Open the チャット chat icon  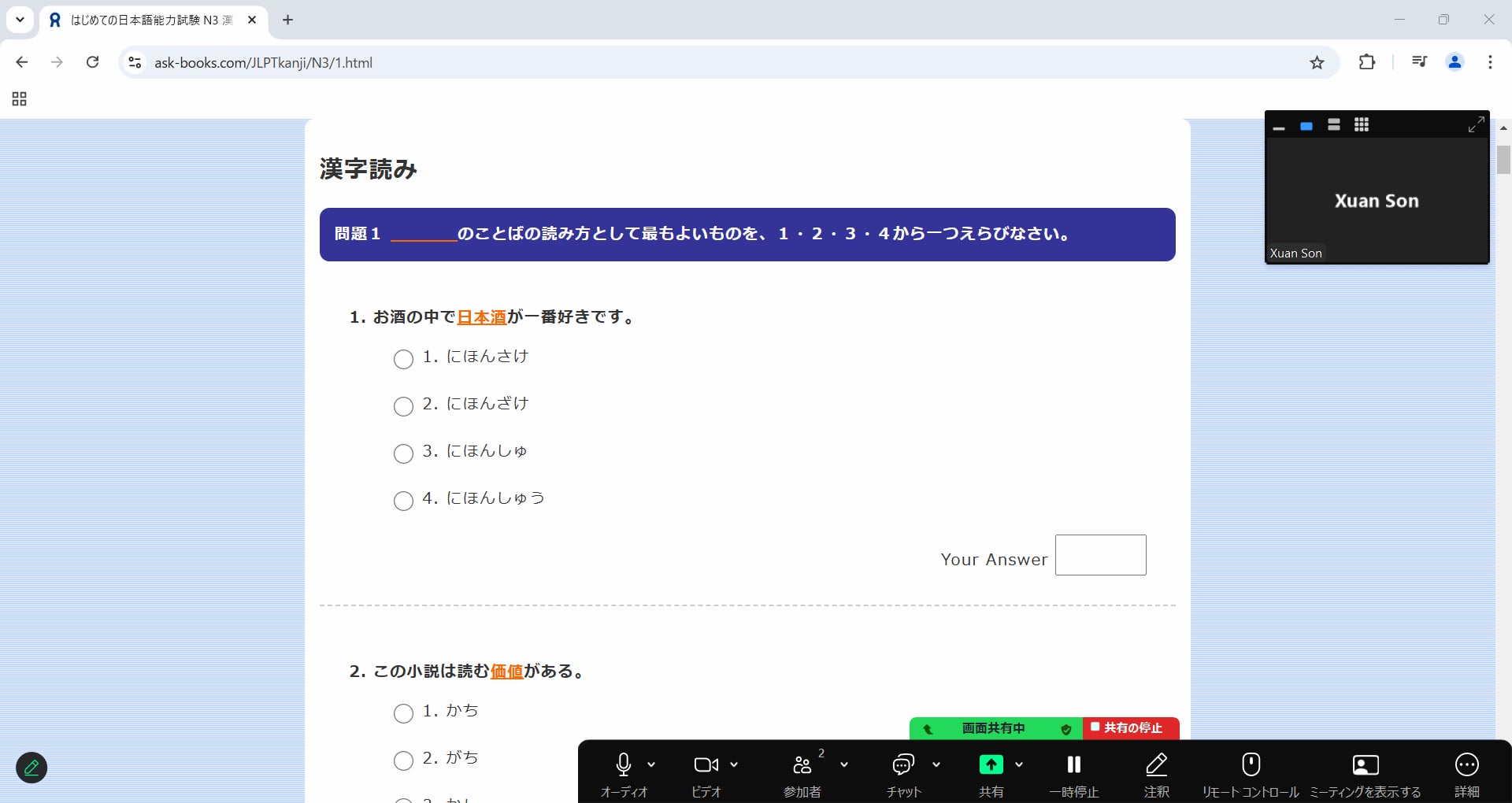click(x=902, y=764)
